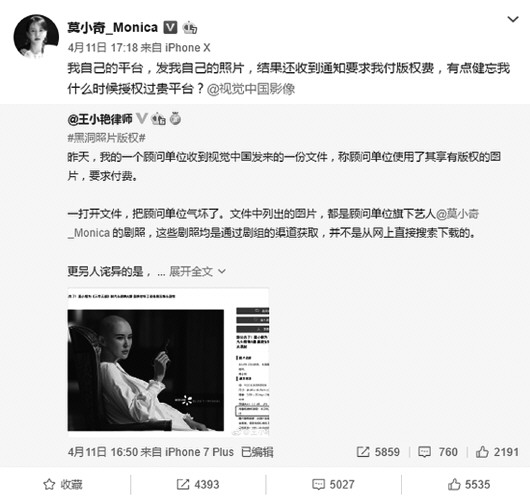Click the original post's repost icon showing 5859
Screen dimensions: 530x500
click(378, 452)
